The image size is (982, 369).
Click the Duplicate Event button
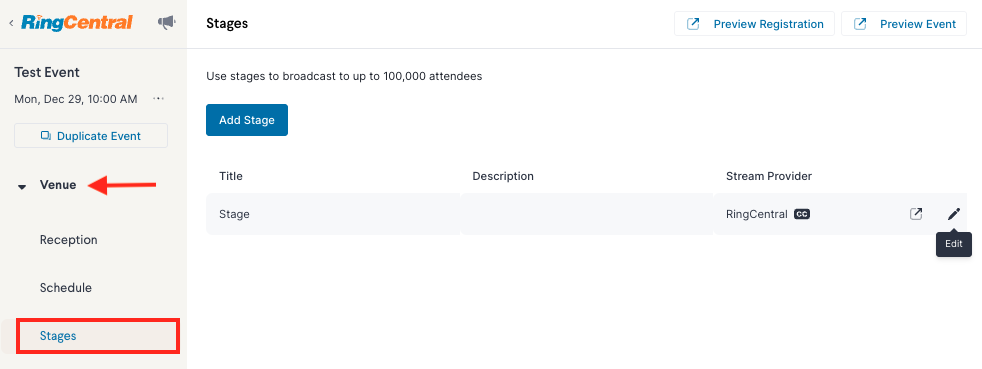(x=91, y=136)
